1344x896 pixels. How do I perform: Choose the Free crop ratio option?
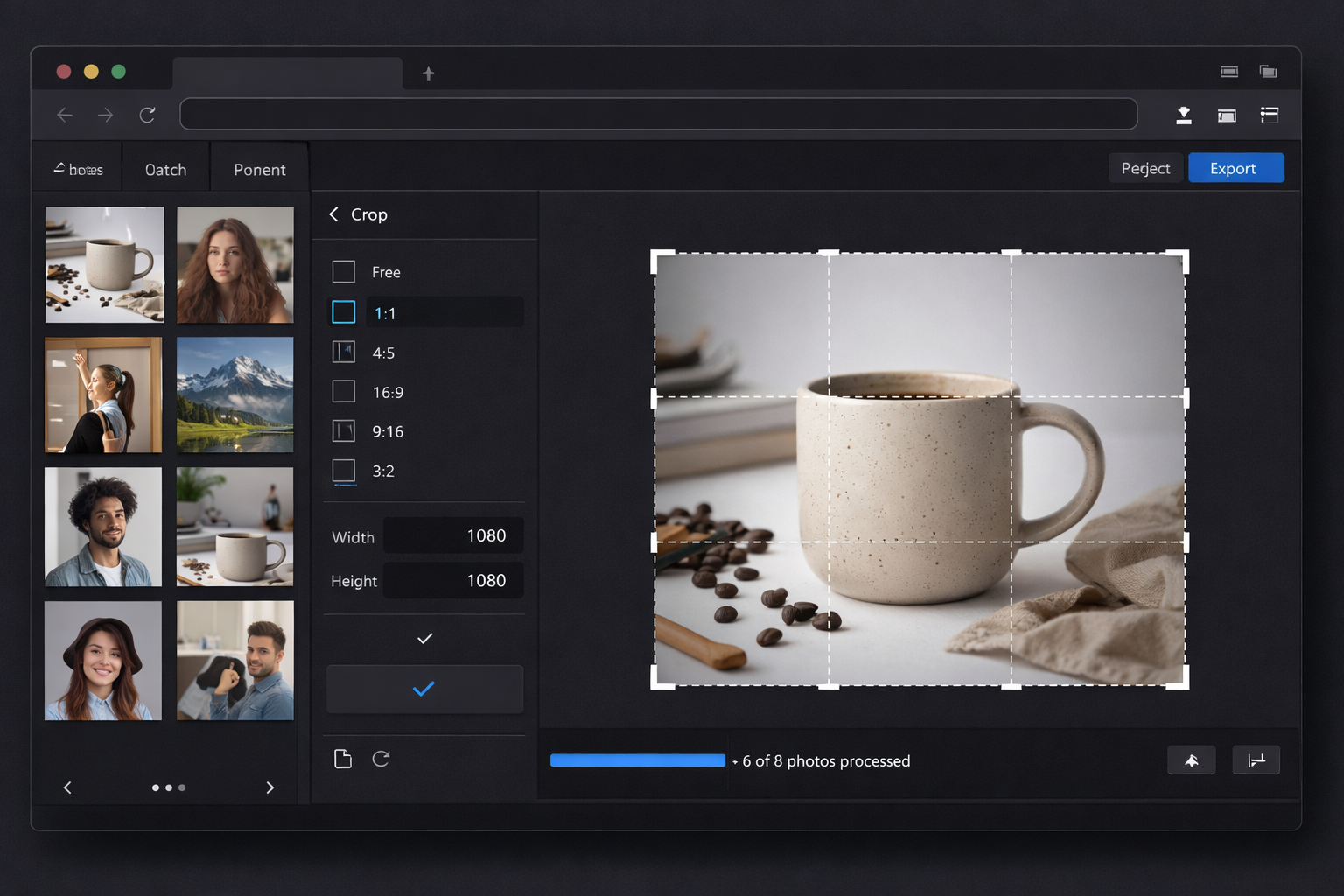pyautogui.click(x=385, y=272)
